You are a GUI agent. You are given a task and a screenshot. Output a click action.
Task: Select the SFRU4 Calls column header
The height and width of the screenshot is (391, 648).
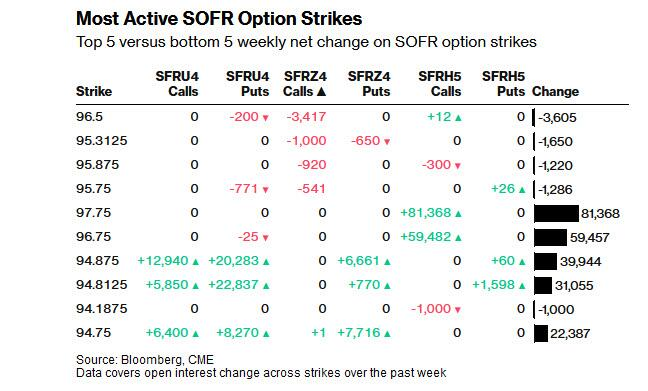coord(177,84)
